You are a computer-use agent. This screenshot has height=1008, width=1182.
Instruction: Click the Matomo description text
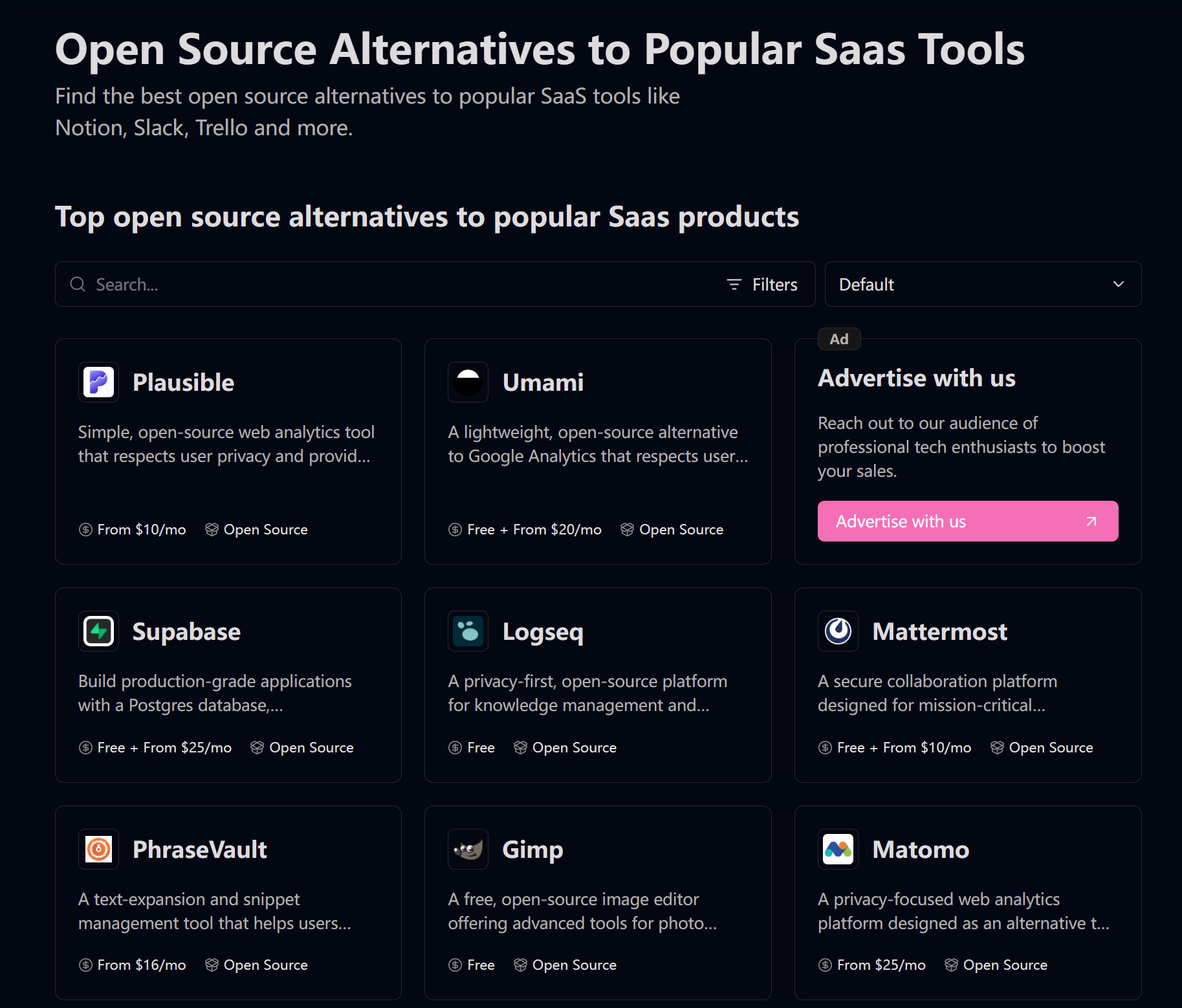(964, 911)
